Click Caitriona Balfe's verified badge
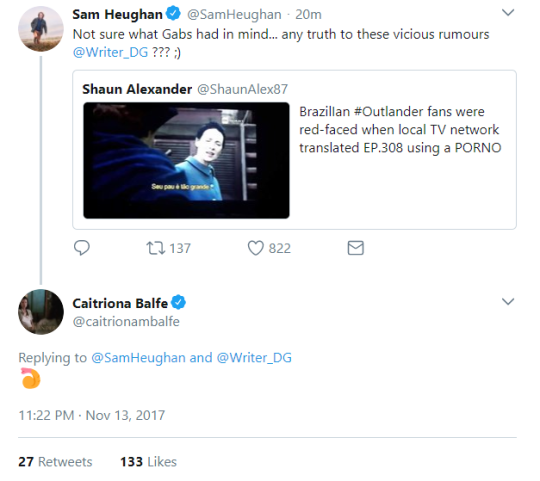 178,303
